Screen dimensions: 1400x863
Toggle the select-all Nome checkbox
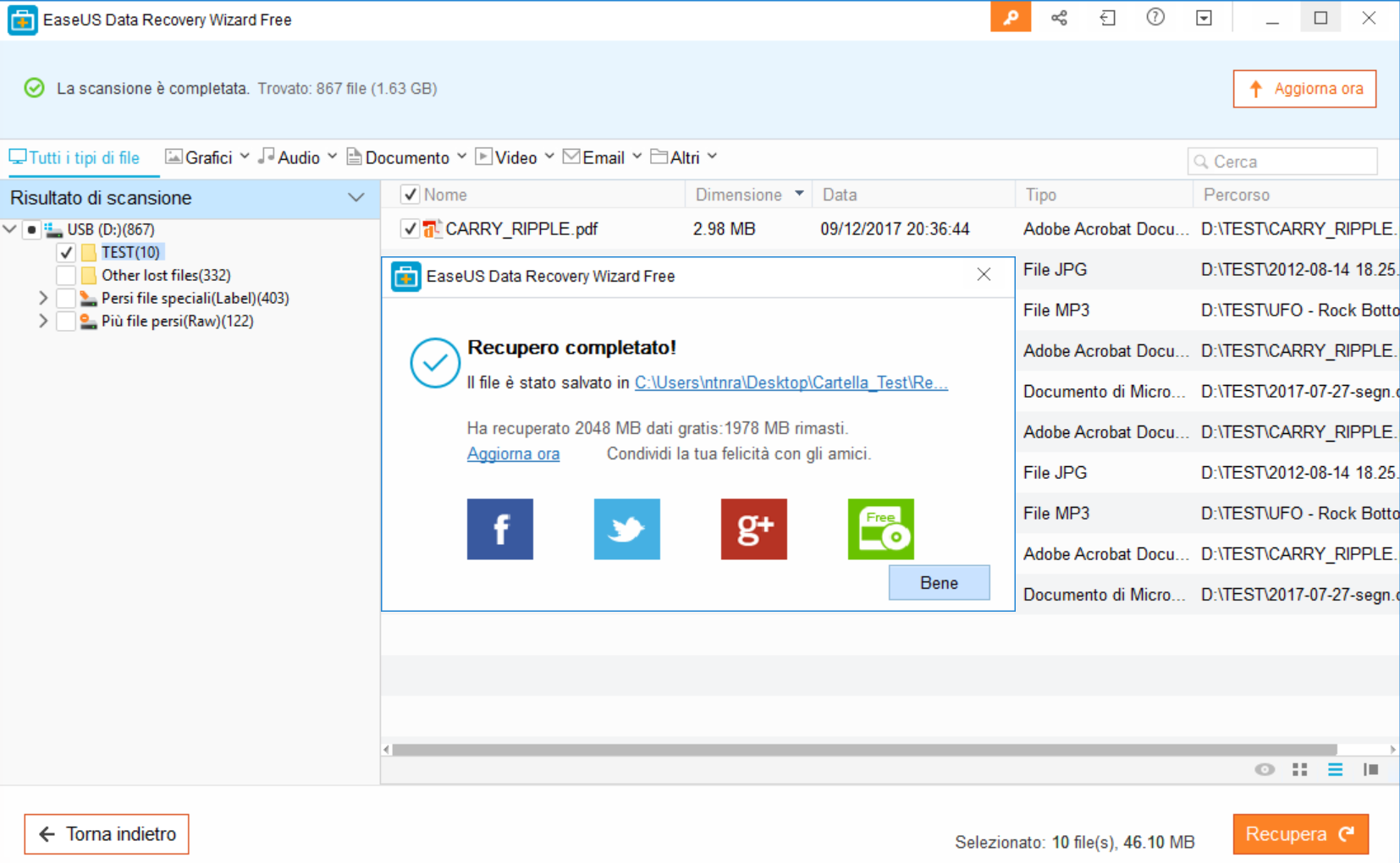tap(410, 195)
